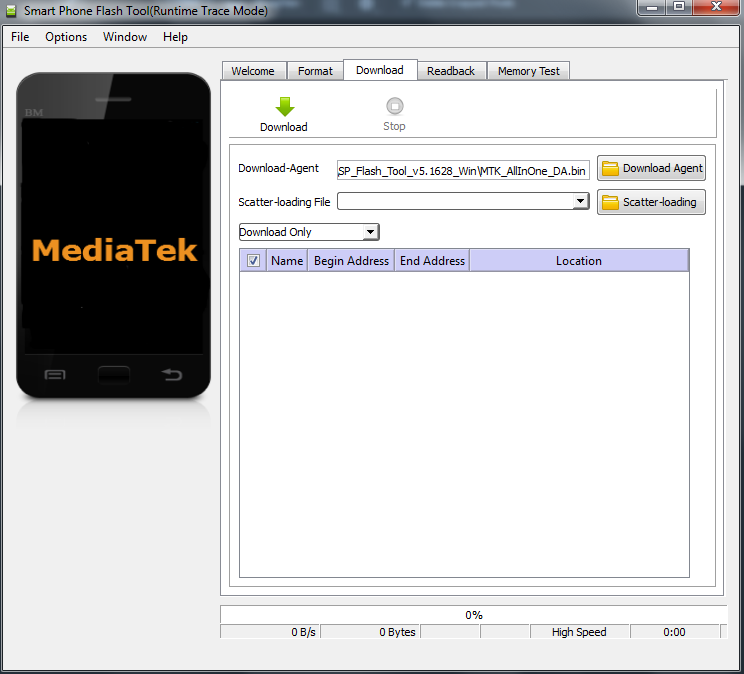Click the 0:00 elapsed time entry

point(674,632)
